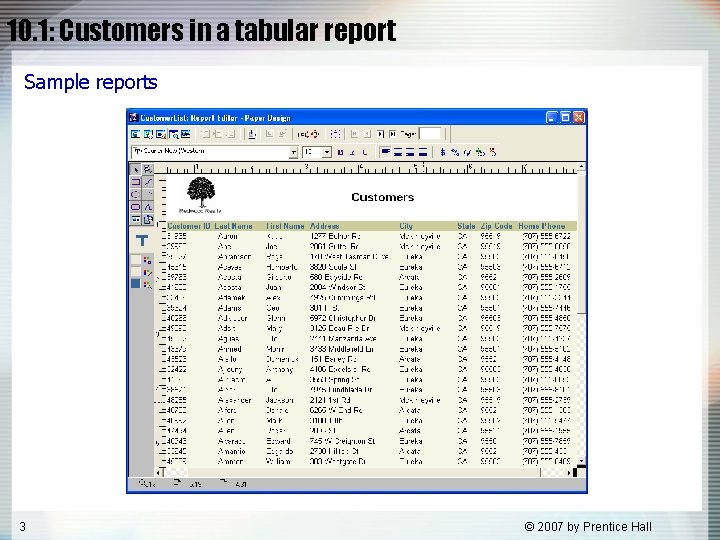The image size is (720, 540).
Task: Open the line color palette icon
Action: point(147,273)
